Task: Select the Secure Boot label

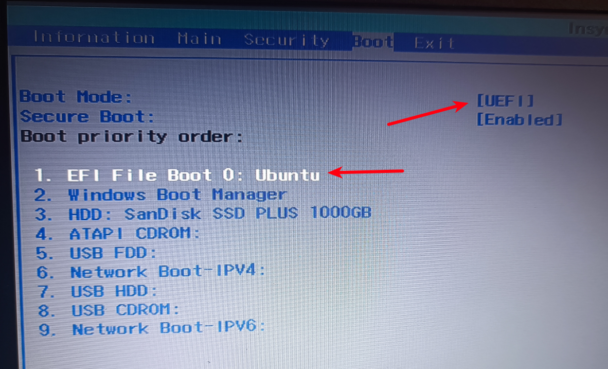Action: pyautogui.click(x=87, y=116)
